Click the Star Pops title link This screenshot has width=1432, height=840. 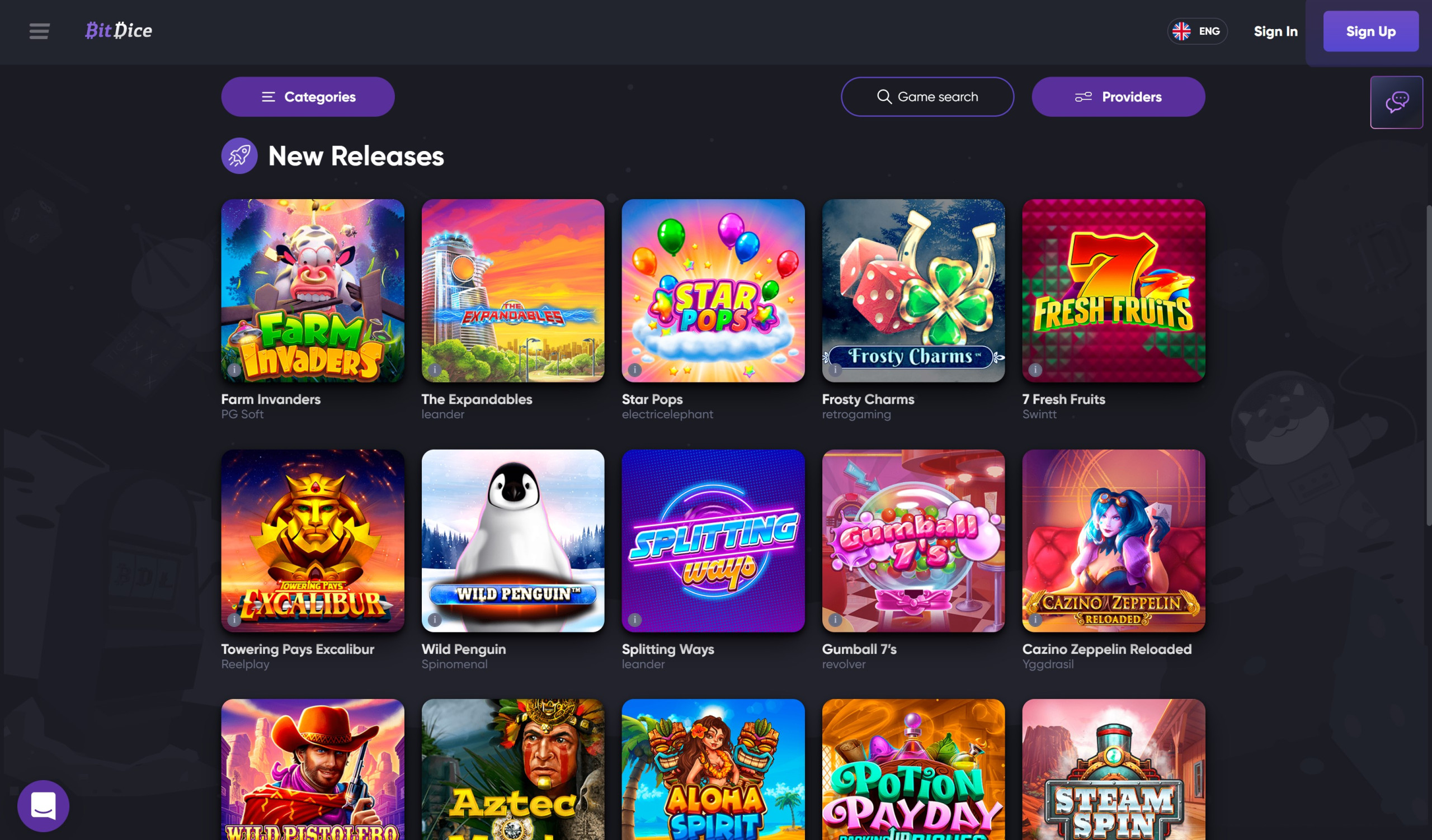click(652, 399)
